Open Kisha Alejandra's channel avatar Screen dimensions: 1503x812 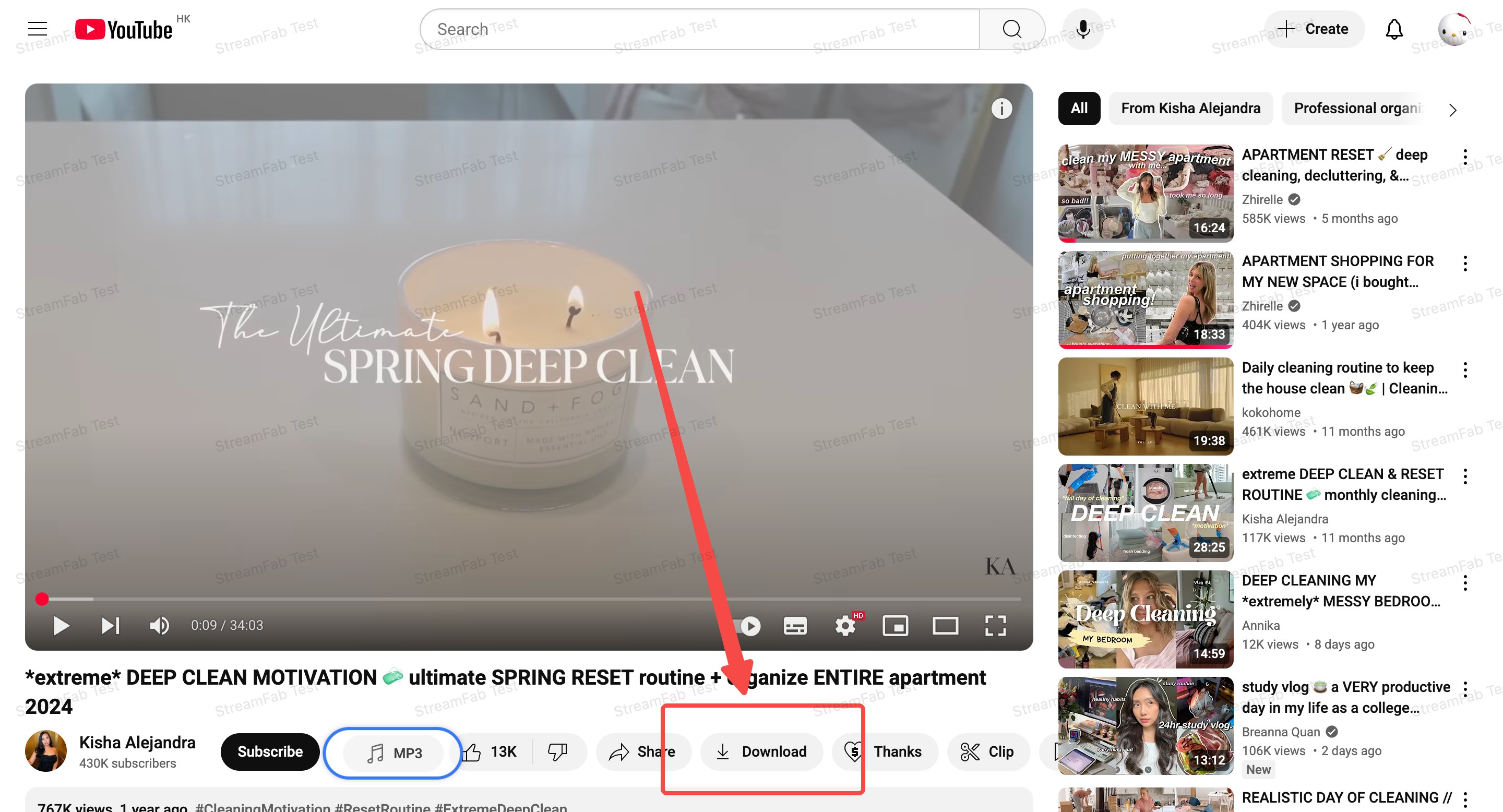pyautogui.click(x=45, y=751)
